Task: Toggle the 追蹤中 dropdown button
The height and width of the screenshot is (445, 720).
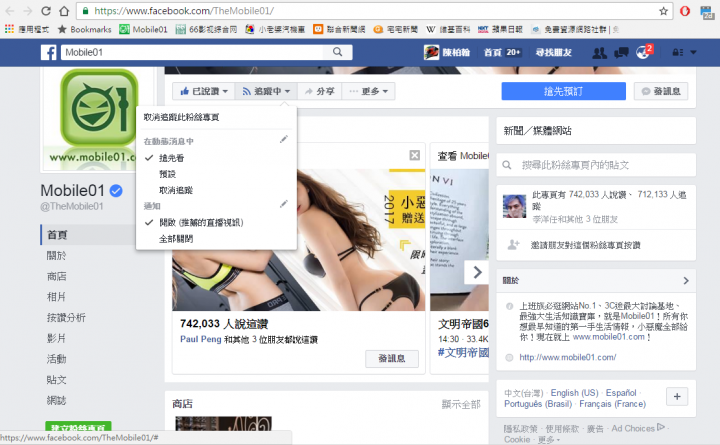Action: pos(266,91)
